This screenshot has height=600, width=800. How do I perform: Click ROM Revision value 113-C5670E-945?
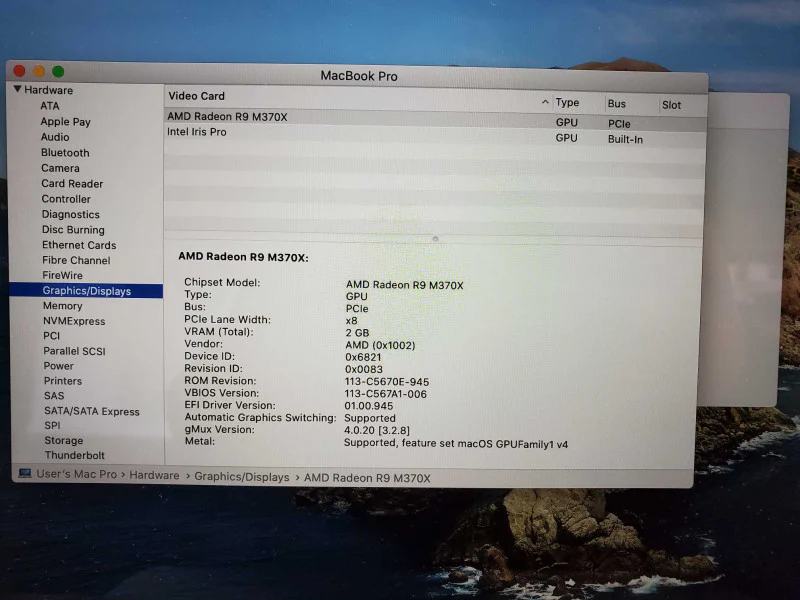click(387, 382)
